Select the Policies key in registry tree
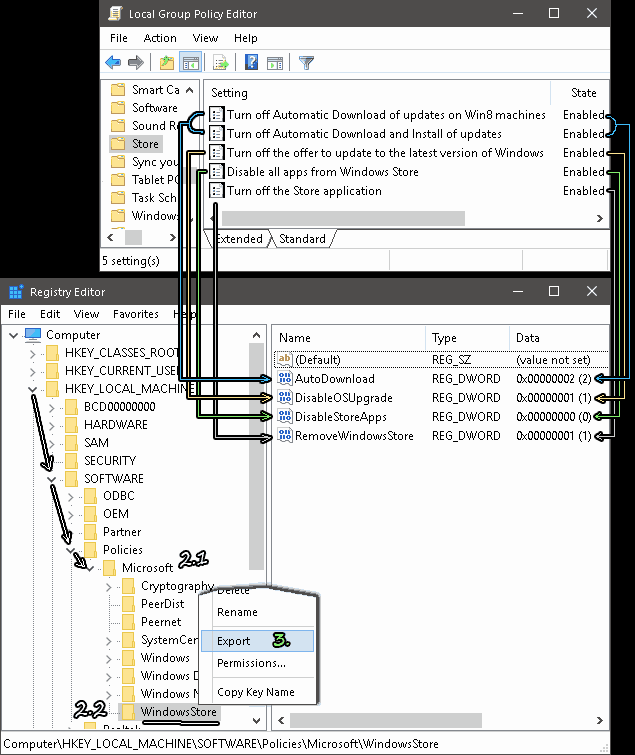635x755 pixels. (123, 550)
